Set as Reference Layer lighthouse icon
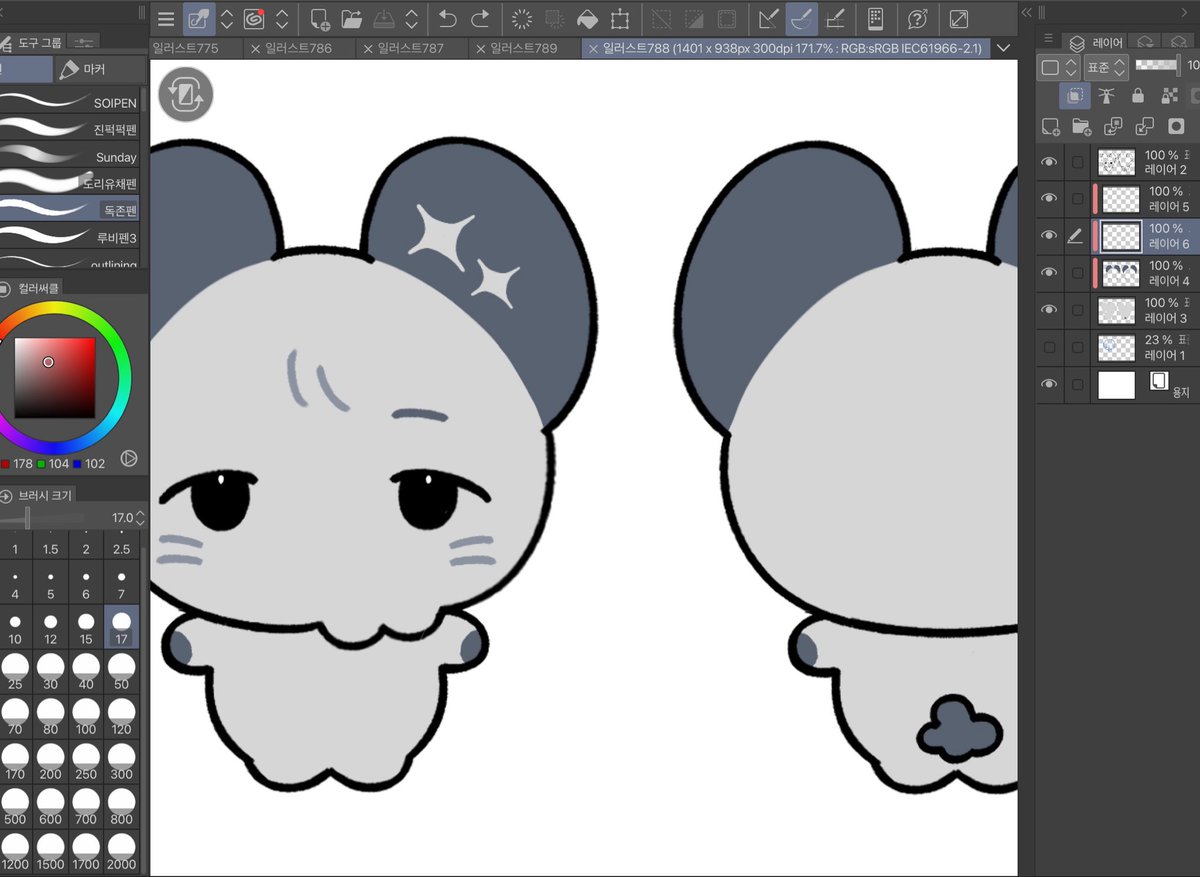 coord(1106,96)
